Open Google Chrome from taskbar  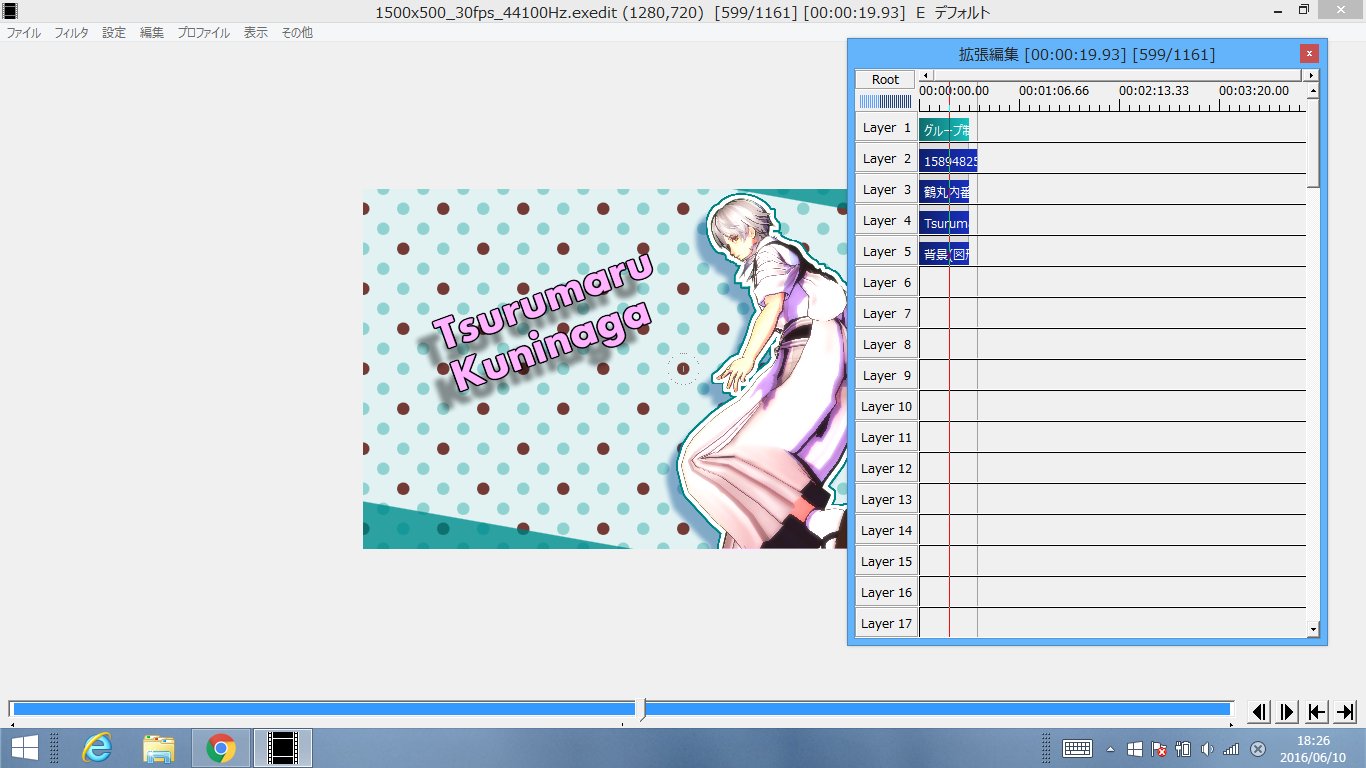click(x=221, y=747)
